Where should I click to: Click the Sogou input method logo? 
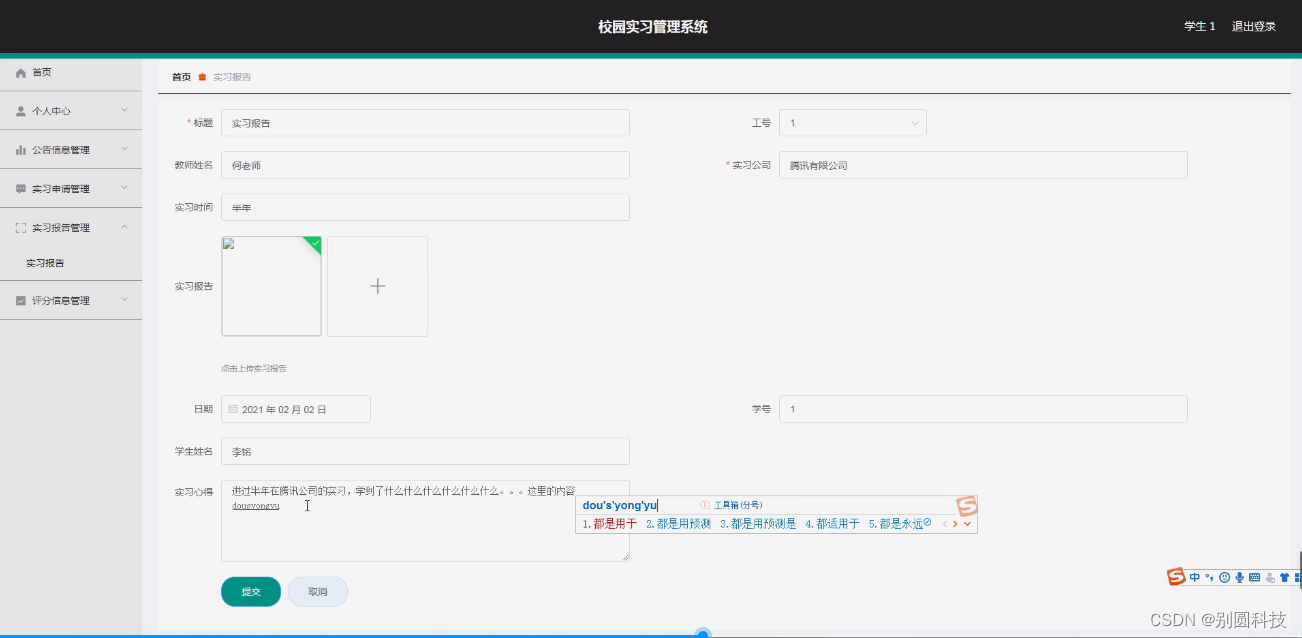[x=1175, y=577]
